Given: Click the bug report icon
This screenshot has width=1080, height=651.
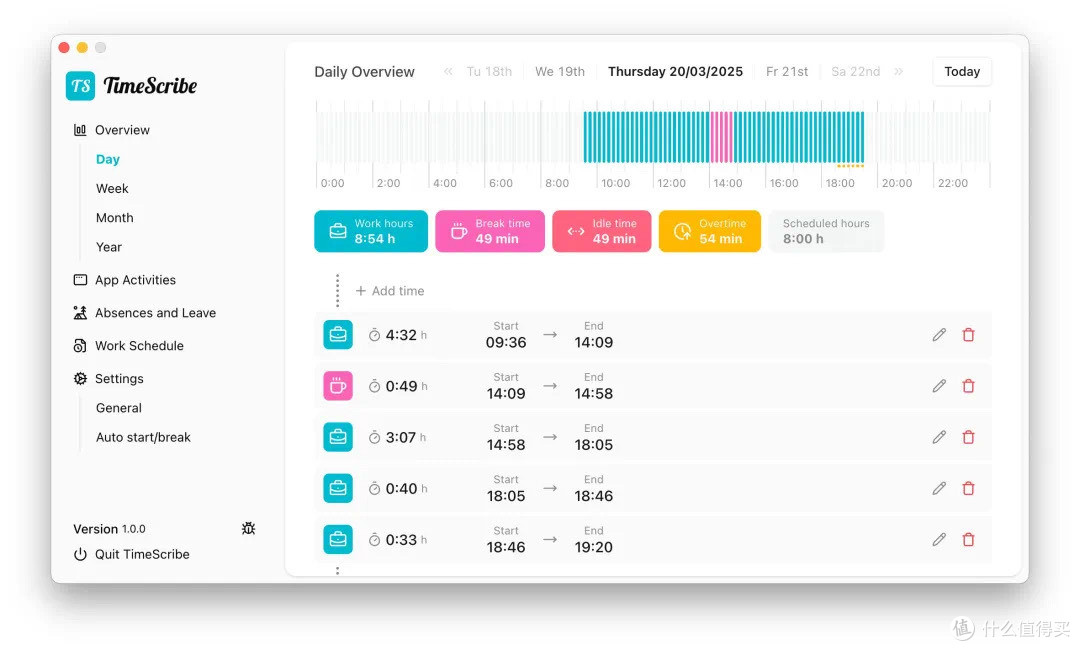Looking at the screenshot, I should [x=249, y=528].
